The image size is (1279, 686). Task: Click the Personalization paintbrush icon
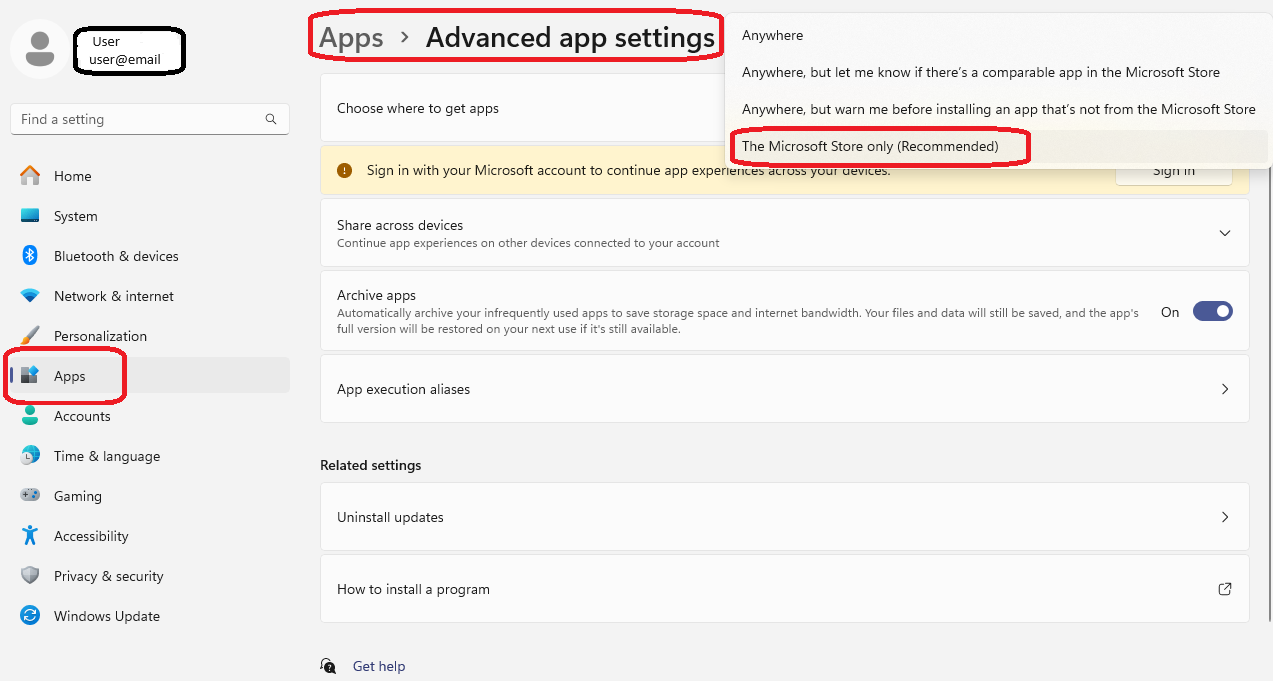click(x=30, y=336)
